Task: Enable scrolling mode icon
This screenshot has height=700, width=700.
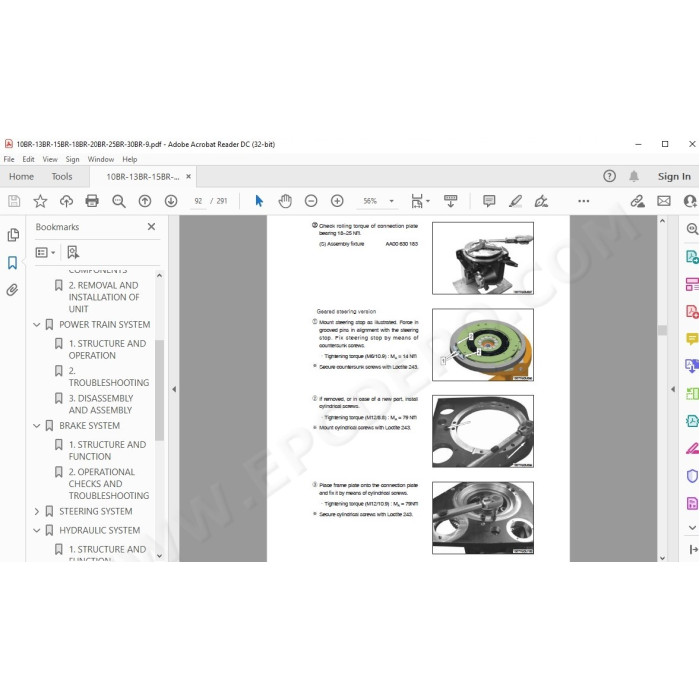Action: (450, 201)
